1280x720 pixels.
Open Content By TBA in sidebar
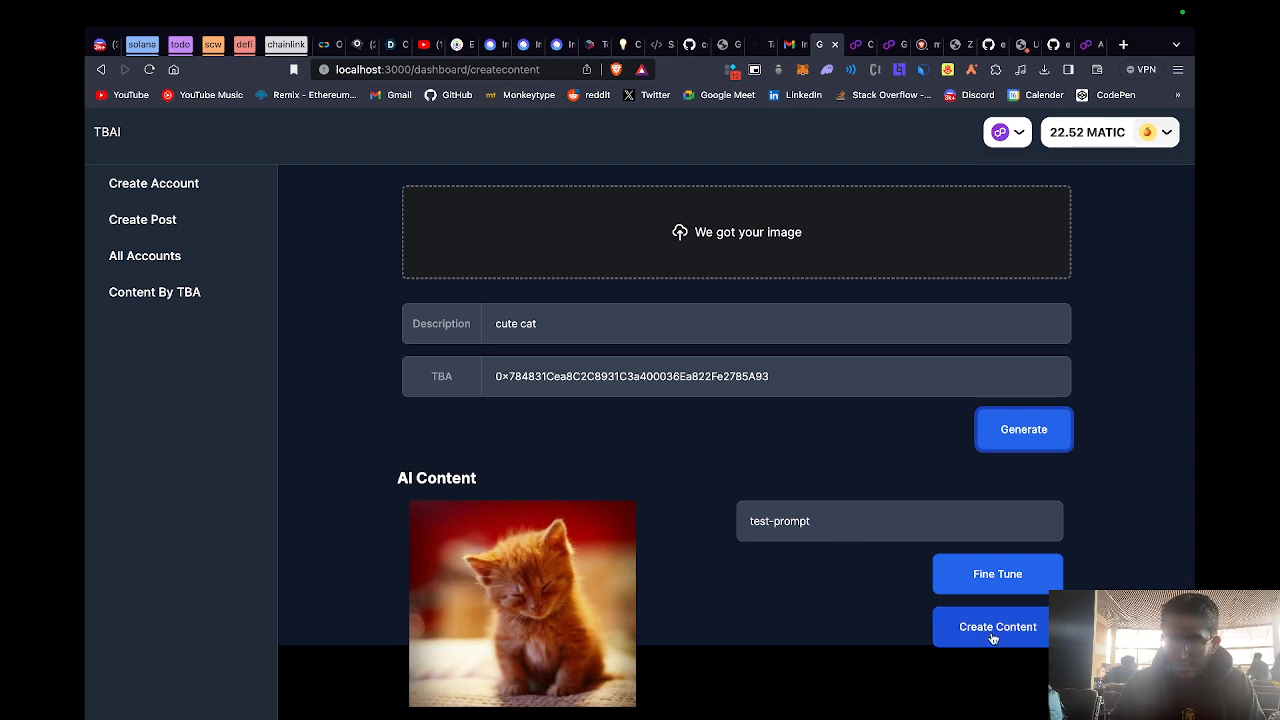click(x=155, y=292)
